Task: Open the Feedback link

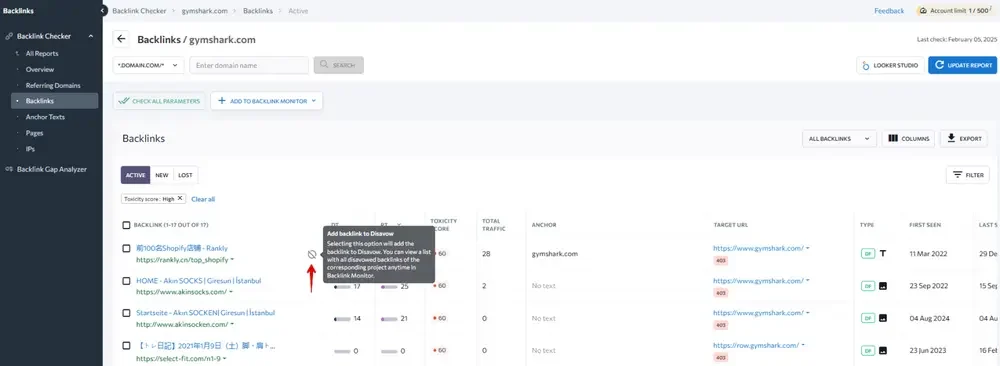Action: click(x=889, y=11)
